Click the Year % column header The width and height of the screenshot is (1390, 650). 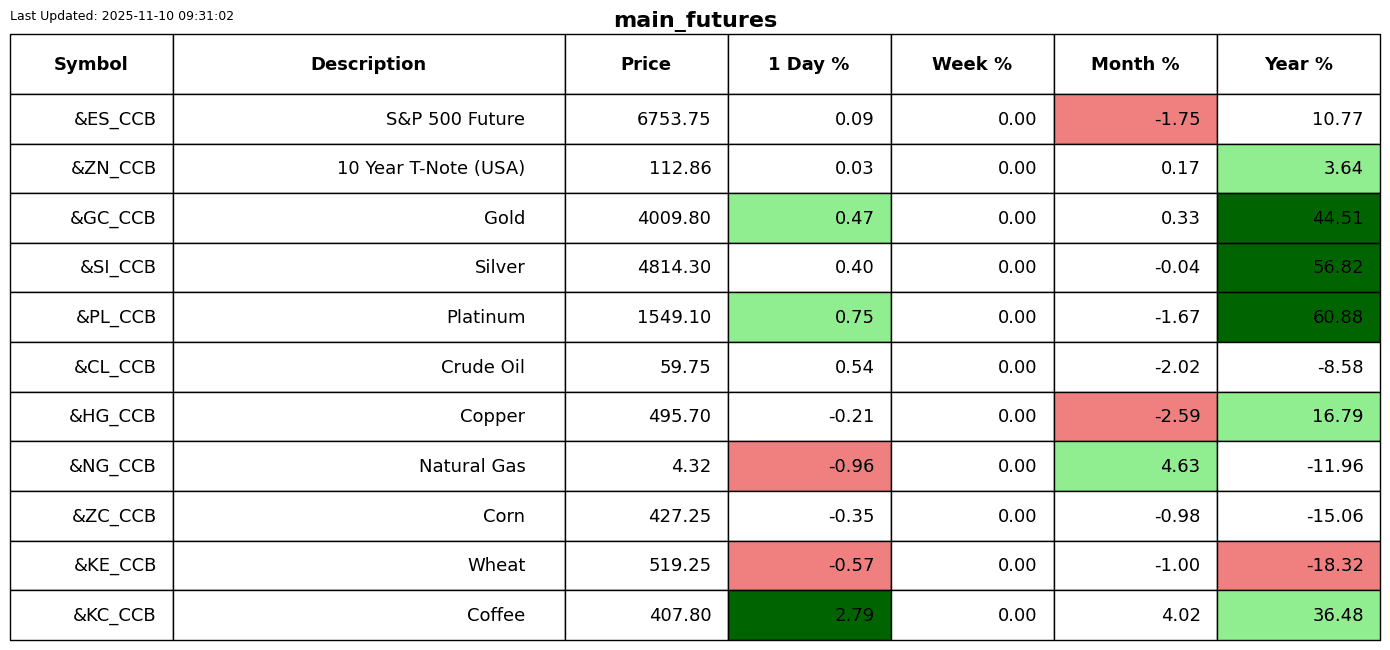click(1298, 64)
